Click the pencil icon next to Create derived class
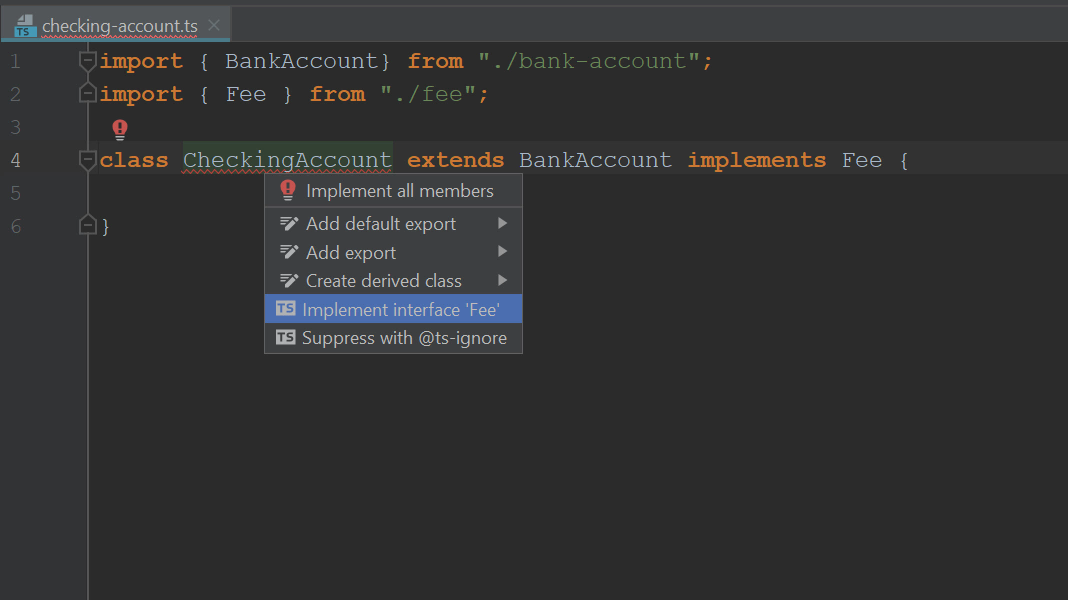1068x600 pixels. 289,281
